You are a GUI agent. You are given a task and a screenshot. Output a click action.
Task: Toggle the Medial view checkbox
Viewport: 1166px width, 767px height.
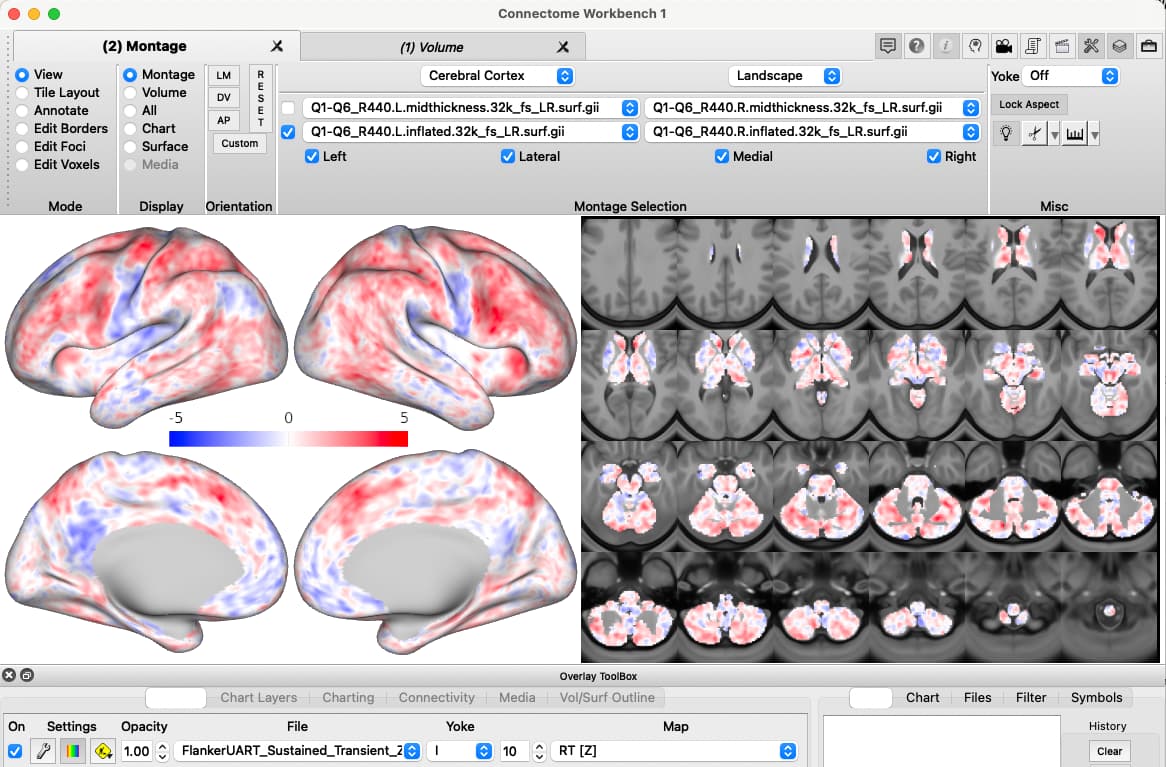coord(721,156)
